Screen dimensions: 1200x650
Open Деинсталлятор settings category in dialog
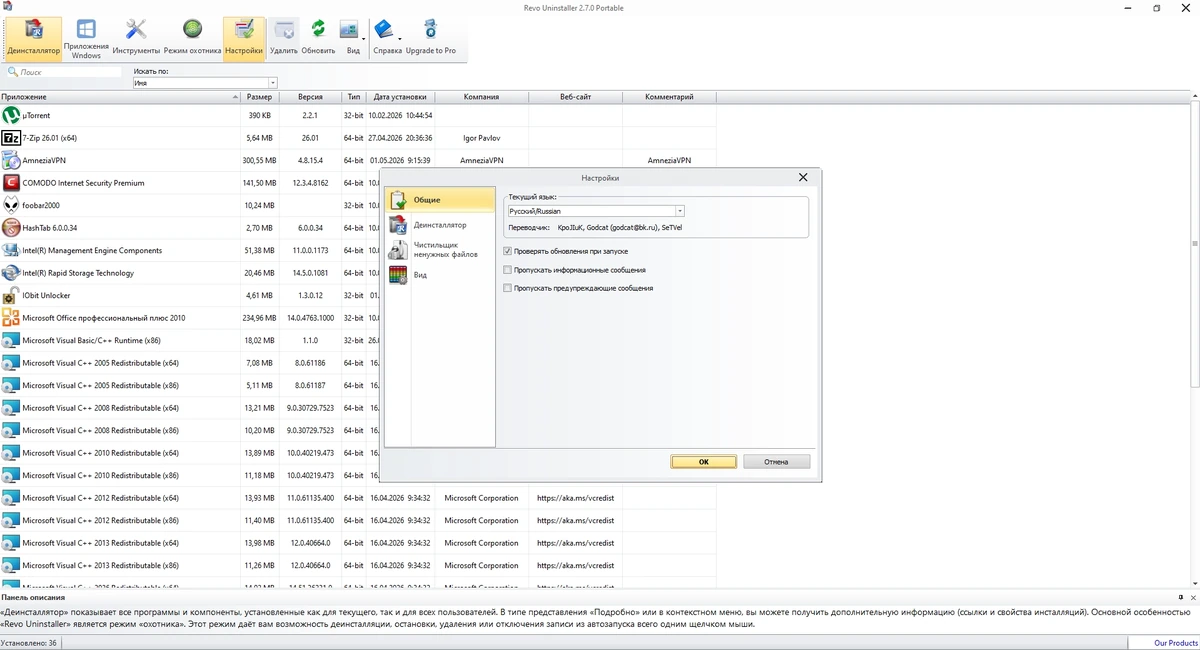tap(441, 225)
